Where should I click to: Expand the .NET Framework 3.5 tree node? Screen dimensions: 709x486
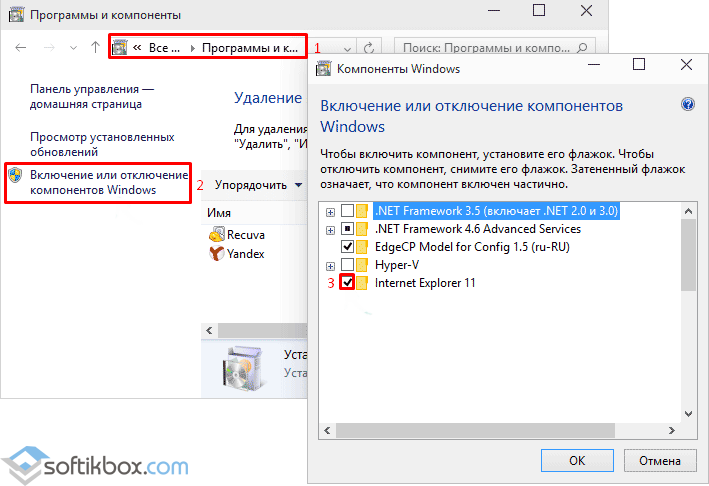coord(330,211)
